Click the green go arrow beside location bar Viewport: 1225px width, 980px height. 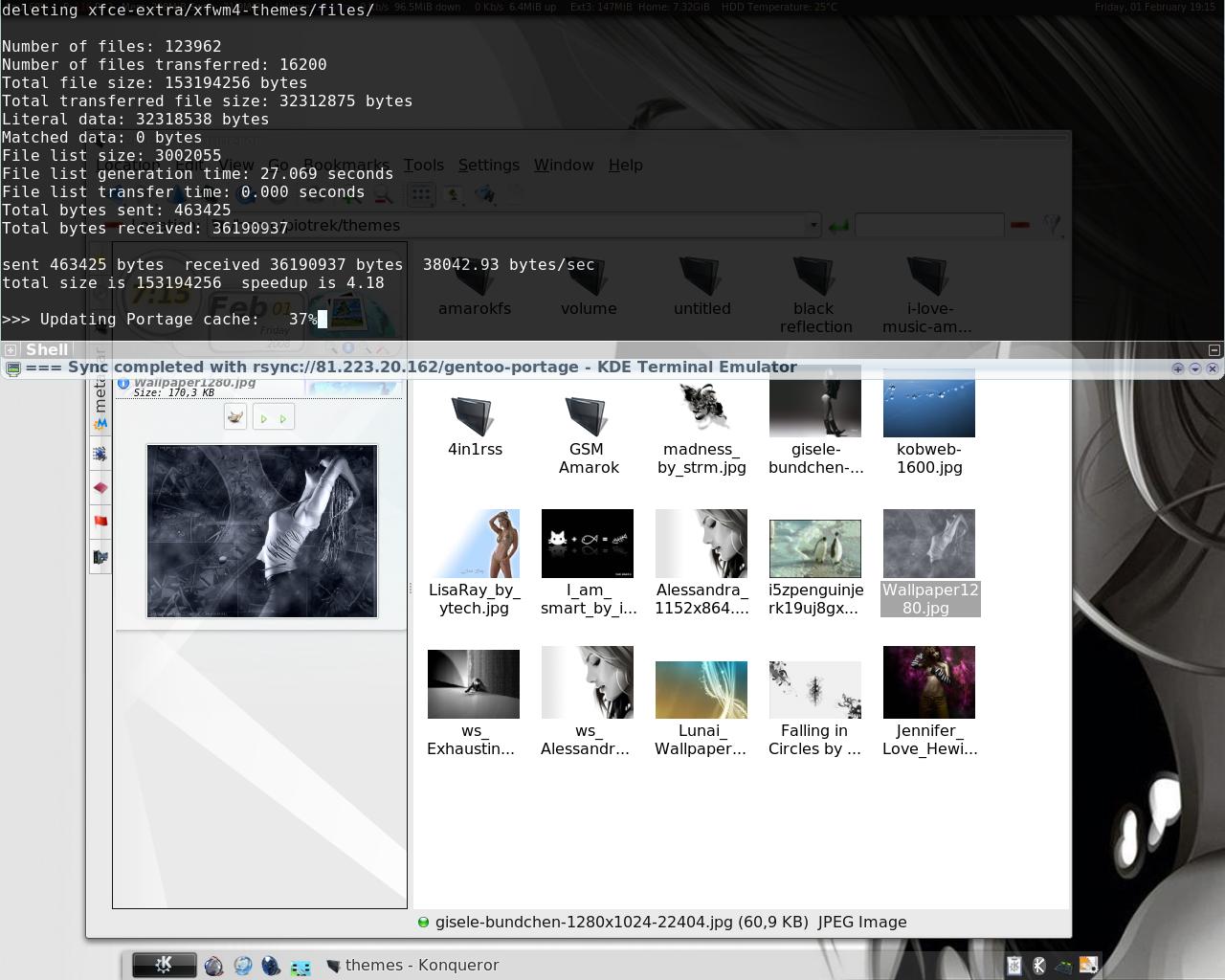838,226
